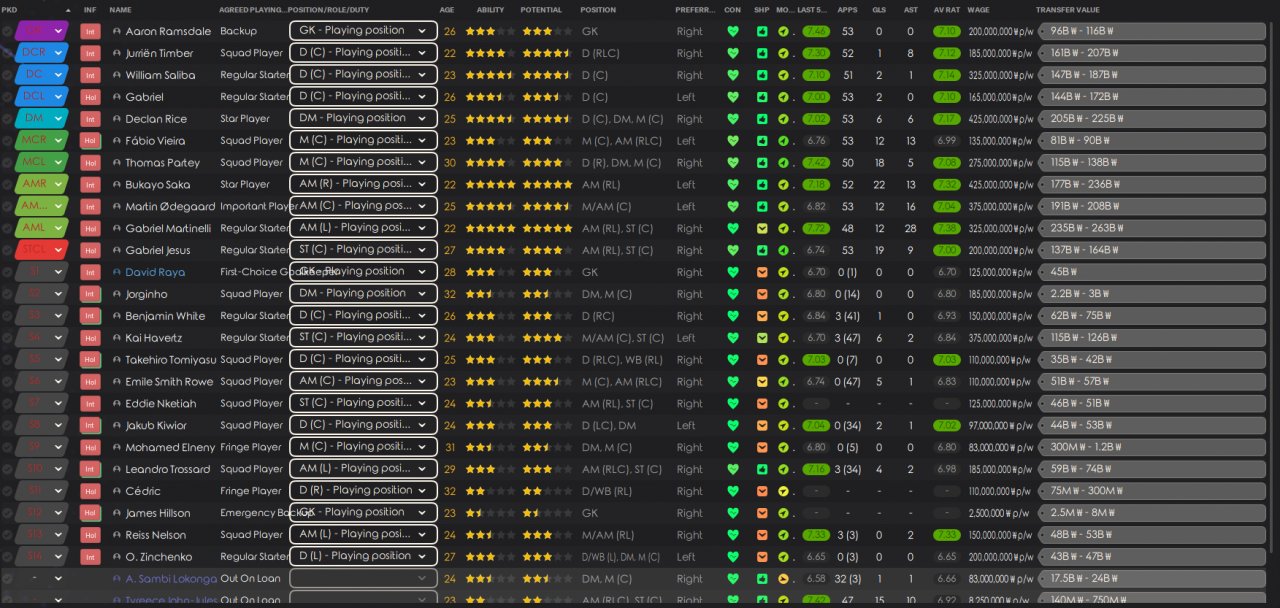The height and width of the screenshot is (608, 1280).
Task: Click Gabriel Jesus's Hol info badge
Action: (x=90, y=250)
